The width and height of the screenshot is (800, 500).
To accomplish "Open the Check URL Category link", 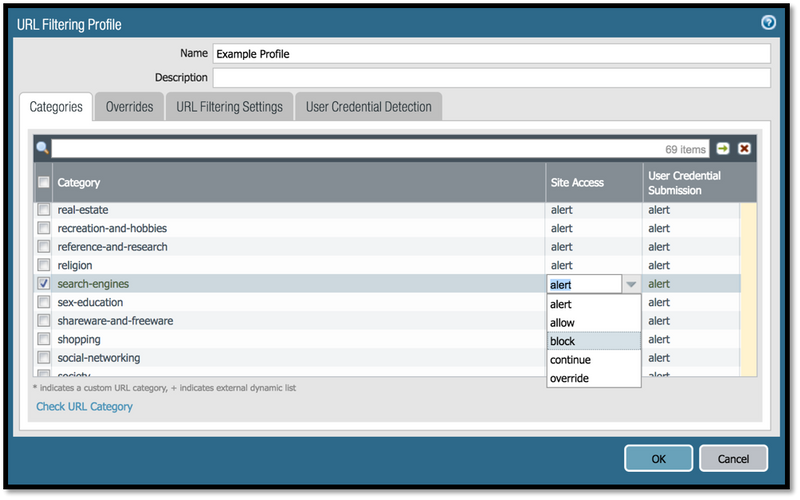I will (x=84, y=407).
